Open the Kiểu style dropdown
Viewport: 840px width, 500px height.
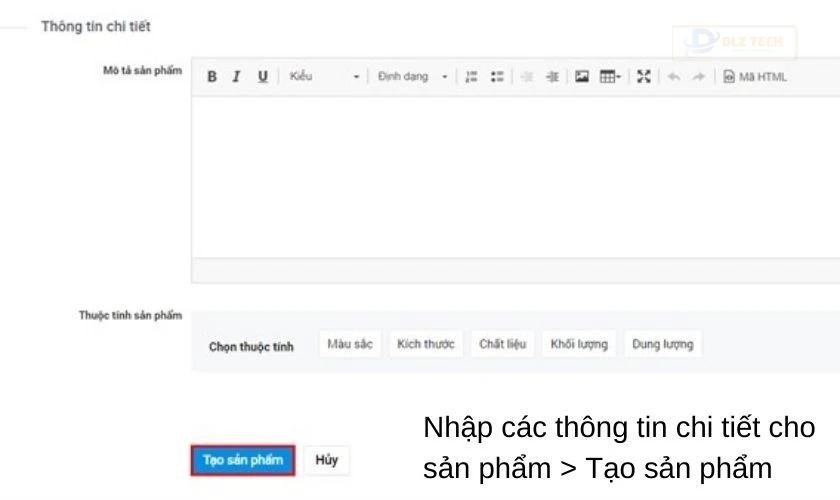(324, 77)
